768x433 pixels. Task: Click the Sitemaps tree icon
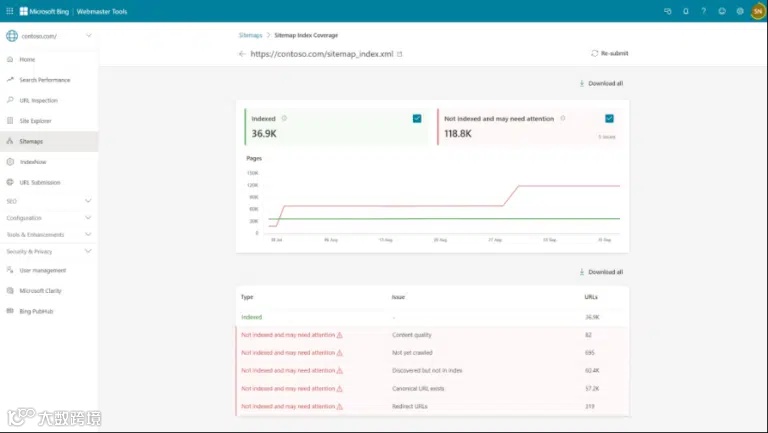click(x=10, y=141)
